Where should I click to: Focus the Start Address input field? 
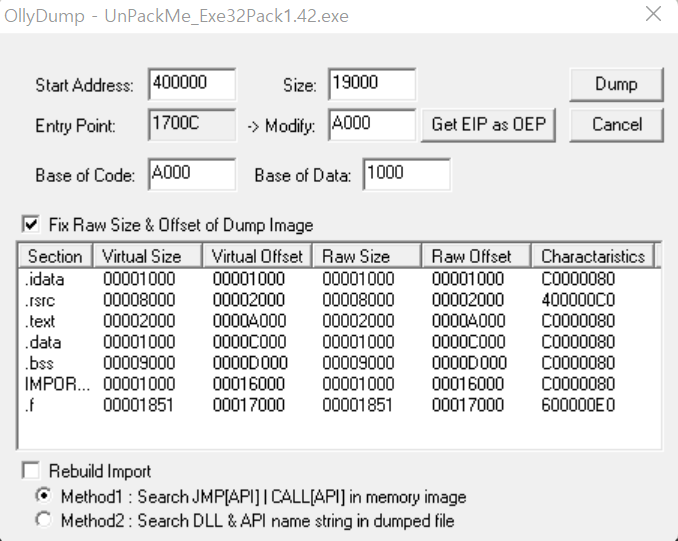192,84
